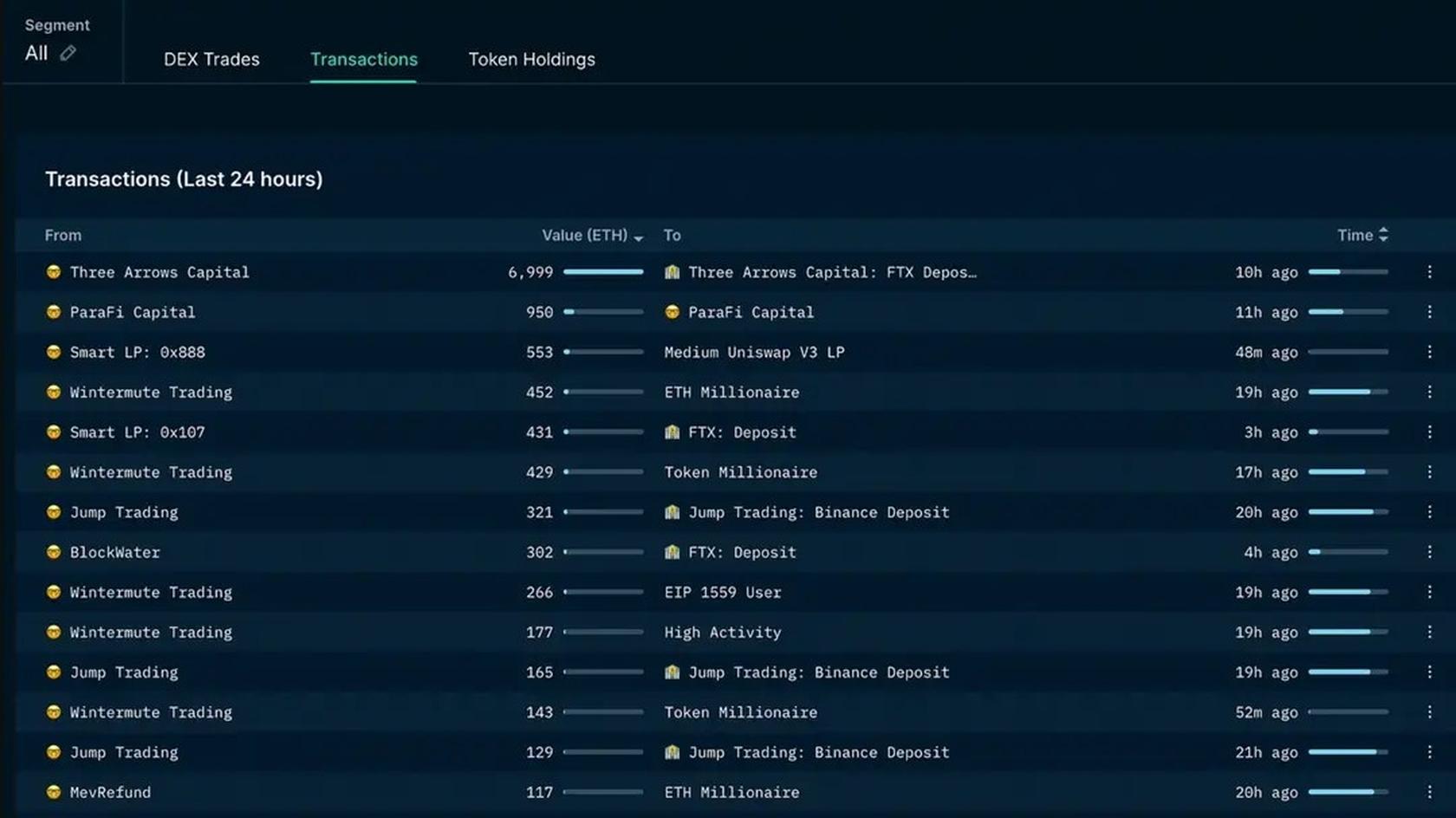Open Jump Trading in the 321 ETH row

124,512
